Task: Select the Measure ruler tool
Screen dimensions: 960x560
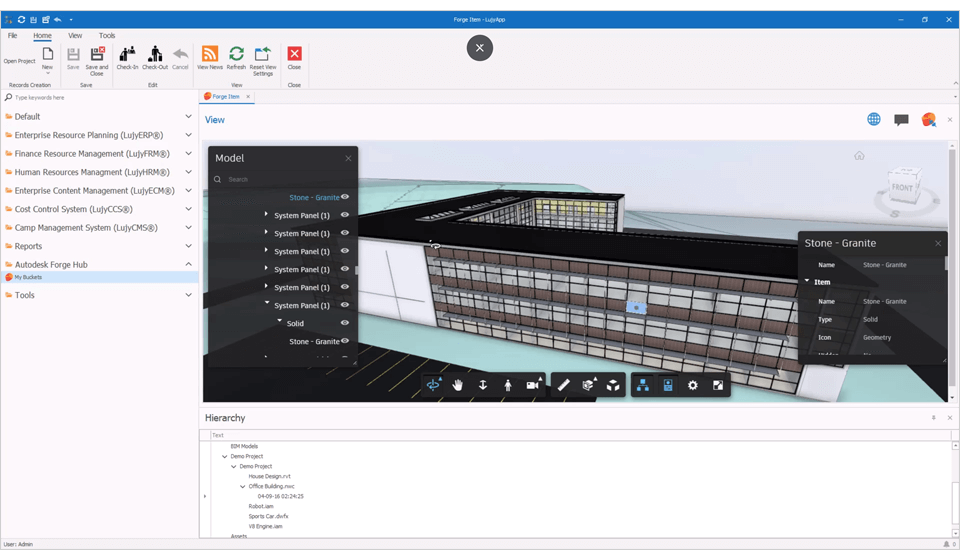Action: (x=564, y=385)
